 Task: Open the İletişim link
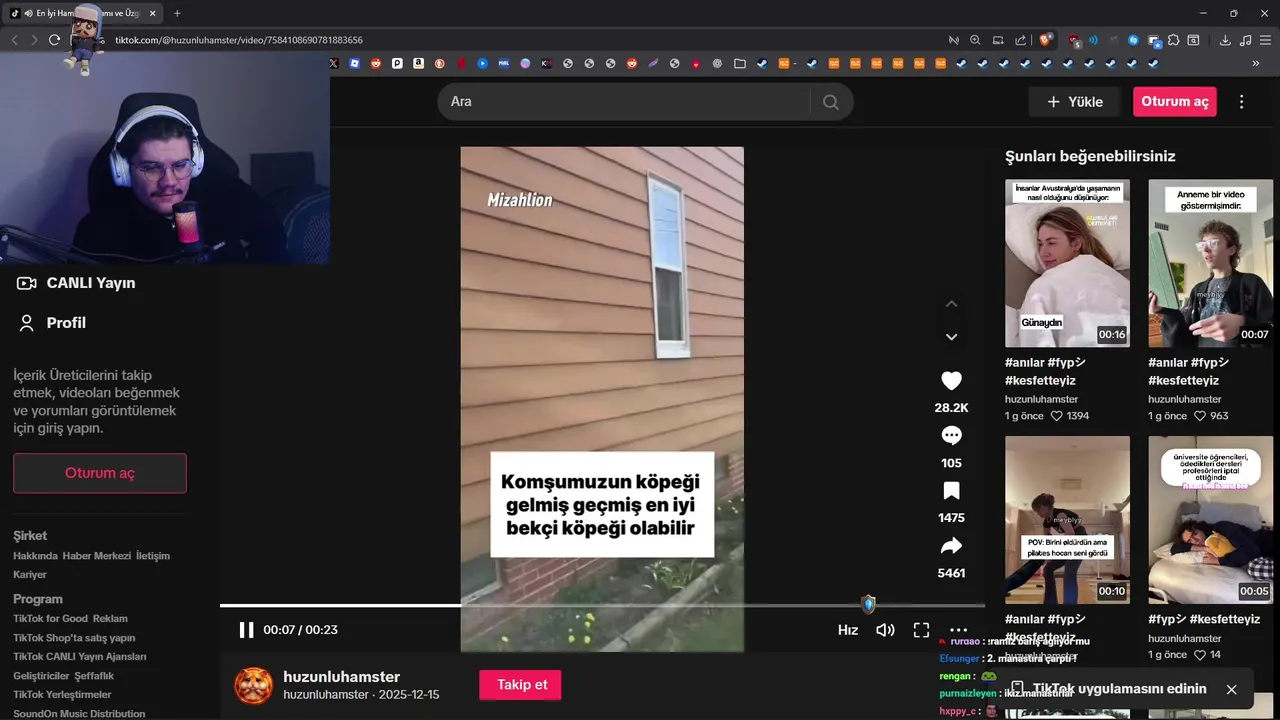pyautogui.click(x=153, y=556)
